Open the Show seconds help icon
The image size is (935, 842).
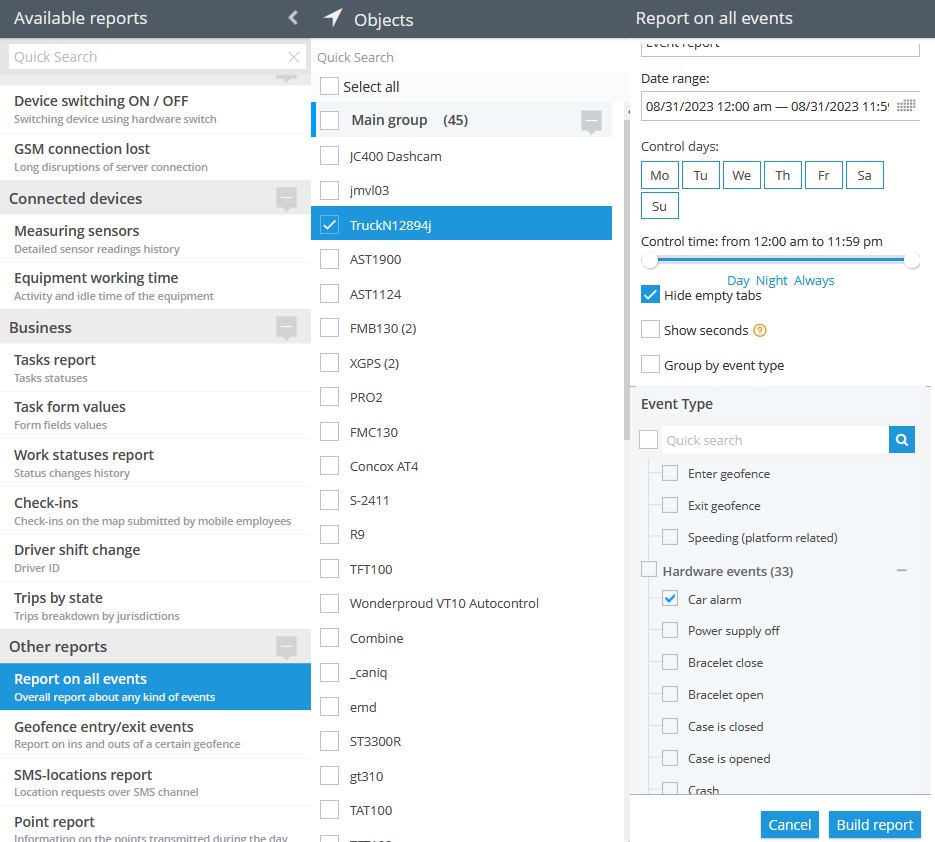pos(760,330)
